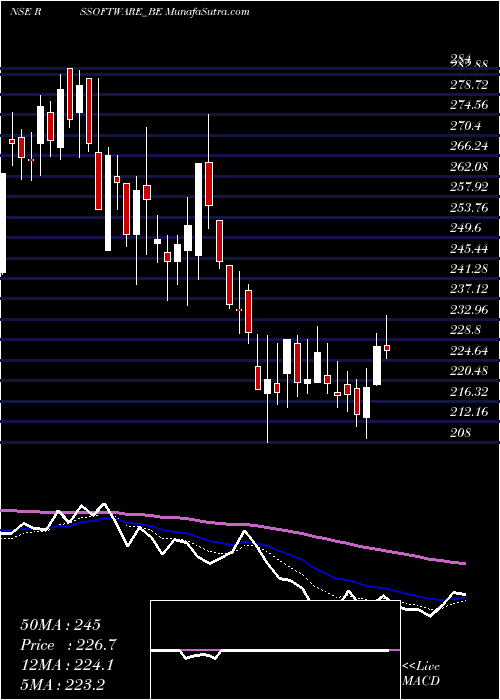The height and width of the screenshot is (700, 500).
Task: Click the 12MA : 224.1 label
Action: [x=67, y=665]
